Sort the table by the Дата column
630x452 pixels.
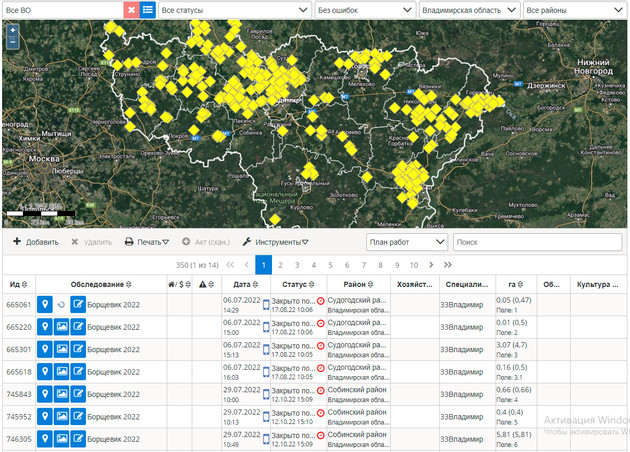coord(241,285)
